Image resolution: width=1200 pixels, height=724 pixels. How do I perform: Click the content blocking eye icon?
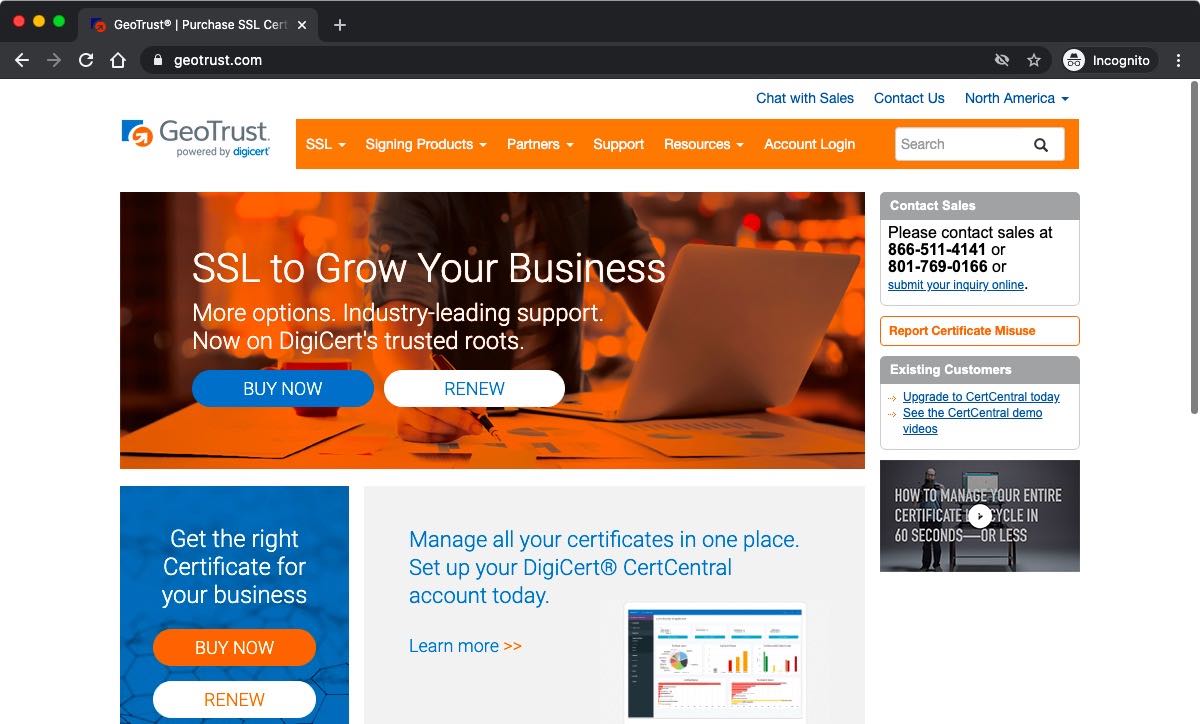pos(1002,60)
